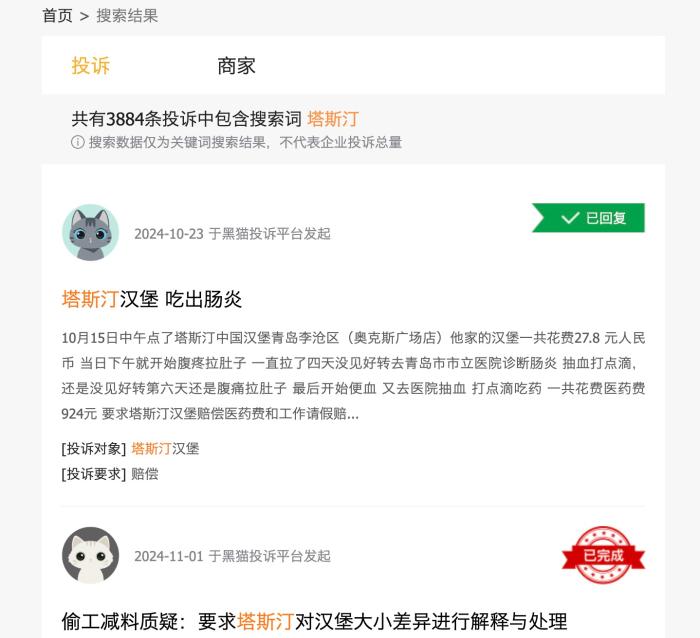Click the green 已回复 status badge
The height and width of the screenshot is (638, 700).
(588, 218)
